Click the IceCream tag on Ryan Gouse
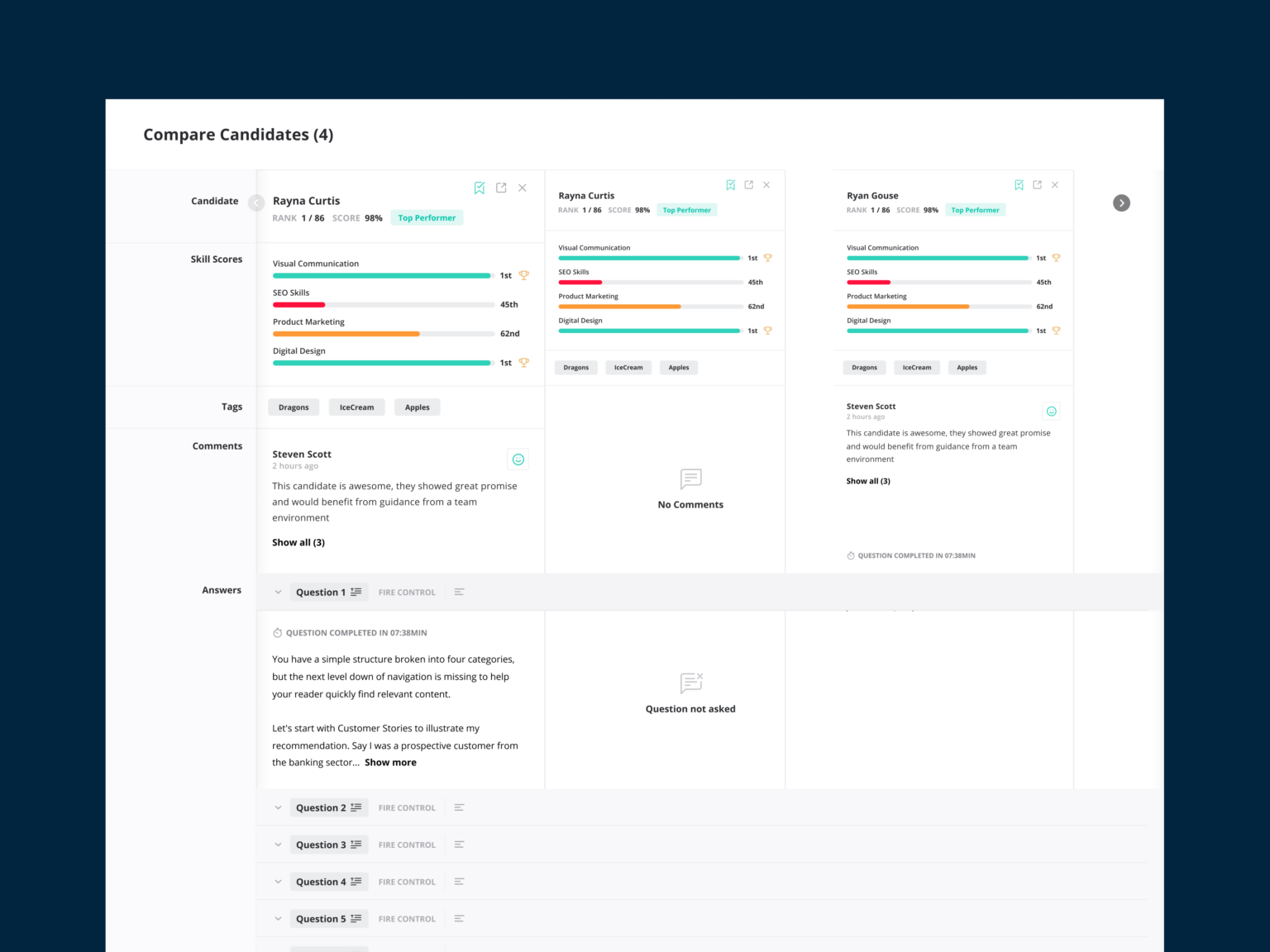Screen dimensions: 1270x952 916,368
